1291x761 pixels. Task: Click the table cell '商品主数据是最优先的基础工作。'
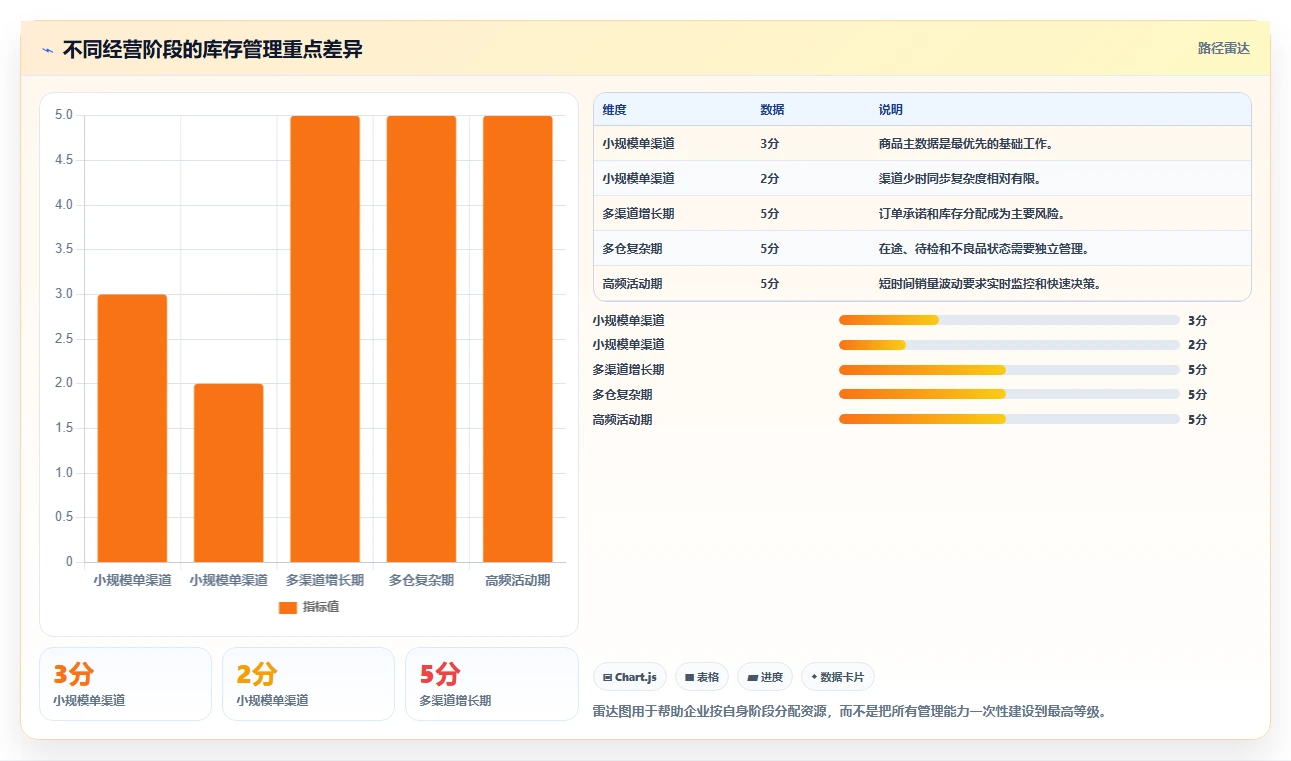[x=966, y=144]
